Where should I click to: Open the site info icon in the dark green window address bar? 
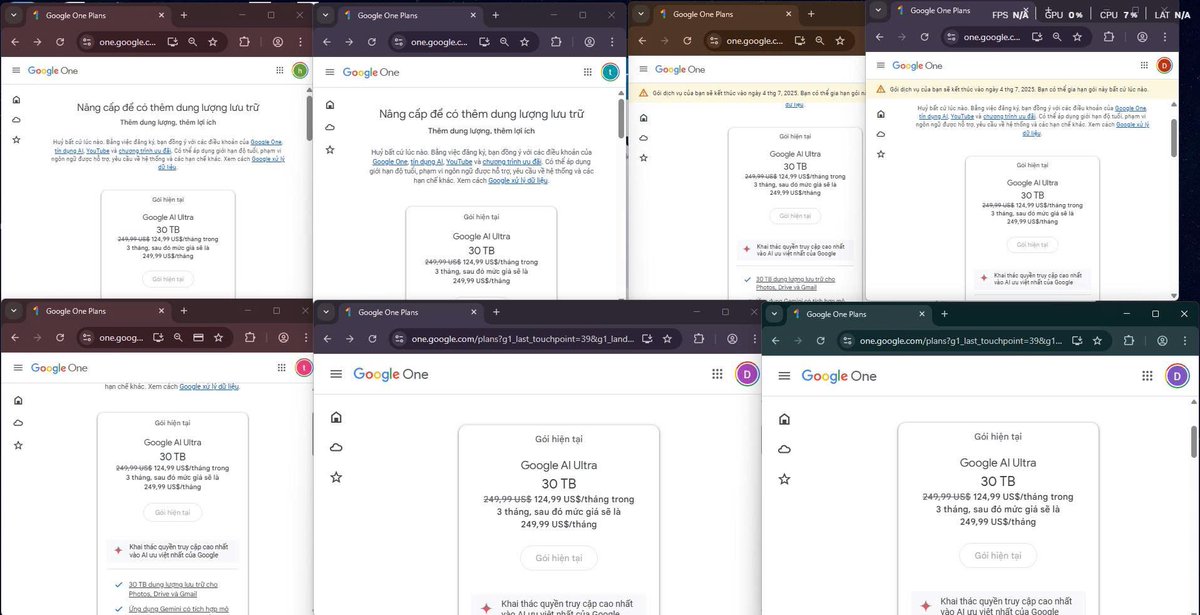pos(847,341)
